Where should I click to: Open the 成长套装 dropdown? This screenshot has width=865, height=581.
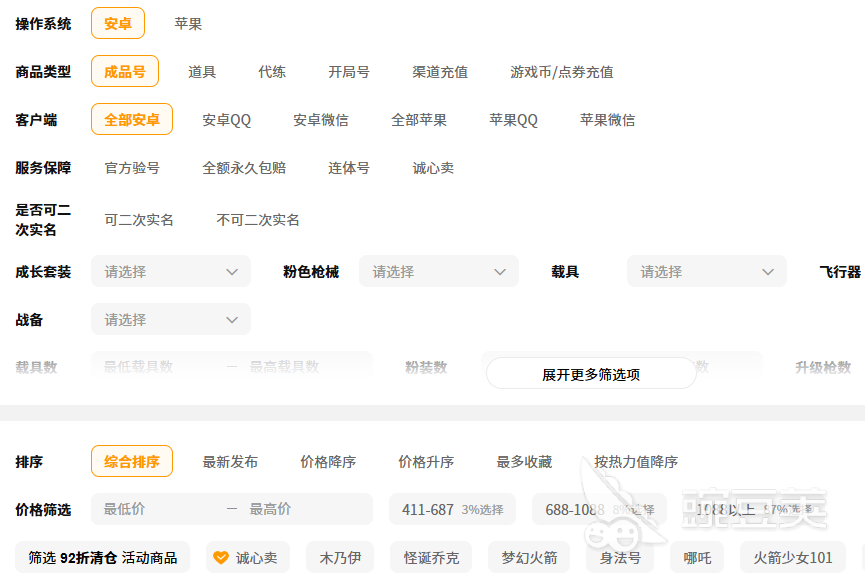coord(171,271)
